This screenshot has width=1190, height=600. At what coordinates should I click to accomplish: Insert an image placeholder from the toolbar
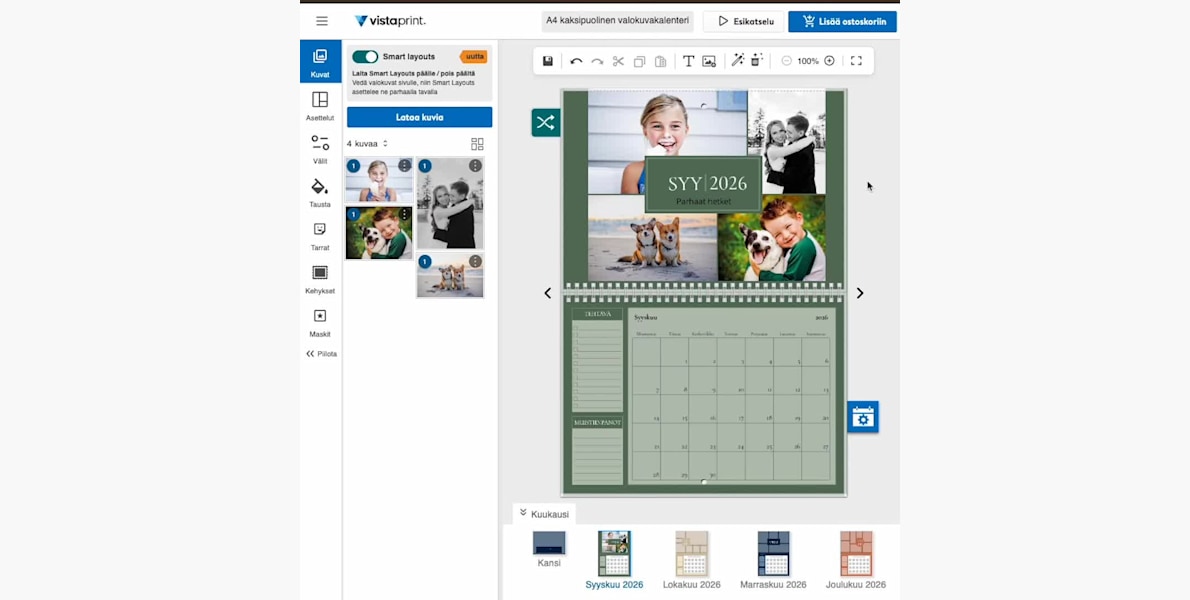click(x=709, y=61)
